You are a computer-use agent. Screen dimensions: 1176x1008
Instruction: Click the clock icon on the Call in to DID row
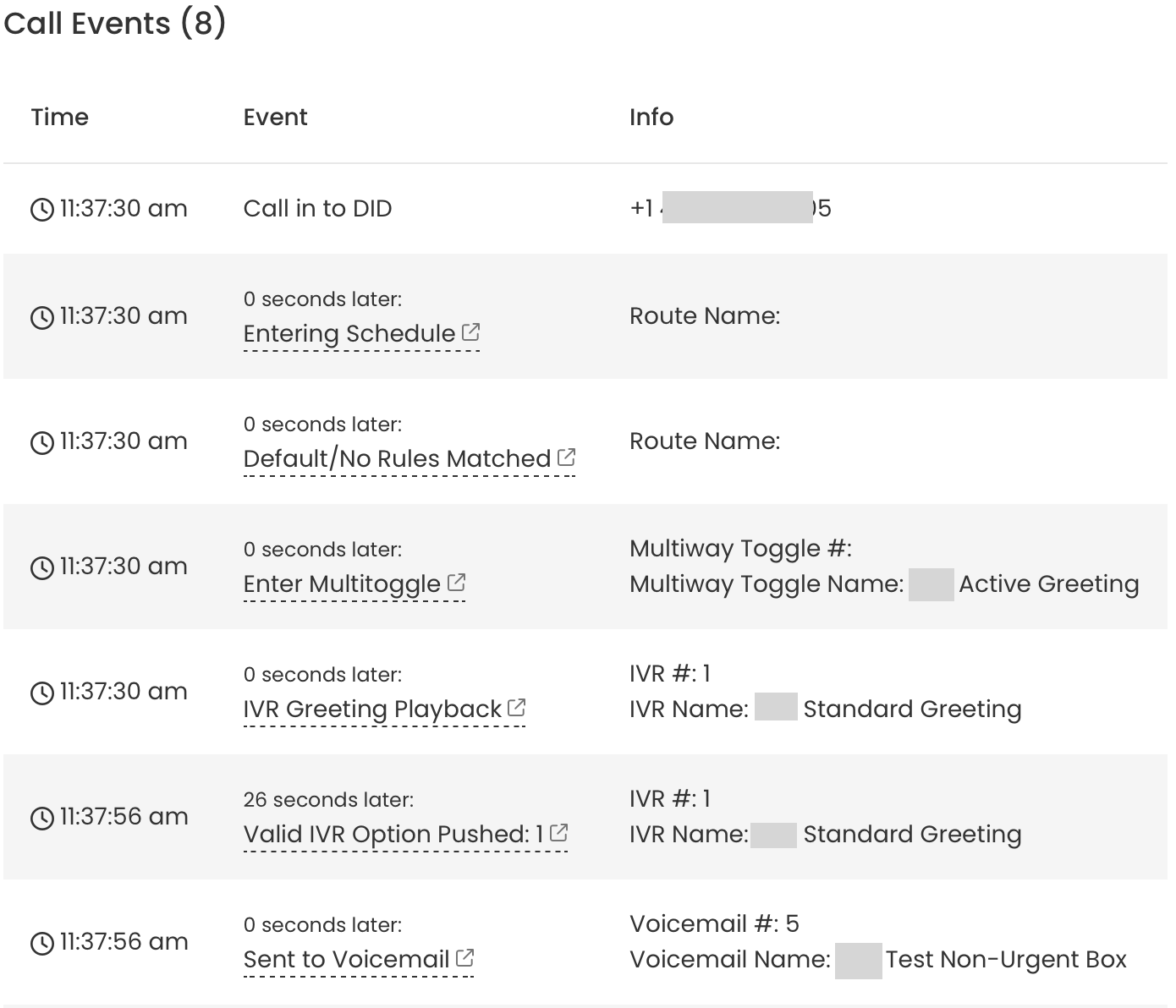click(x=41, y=209)
